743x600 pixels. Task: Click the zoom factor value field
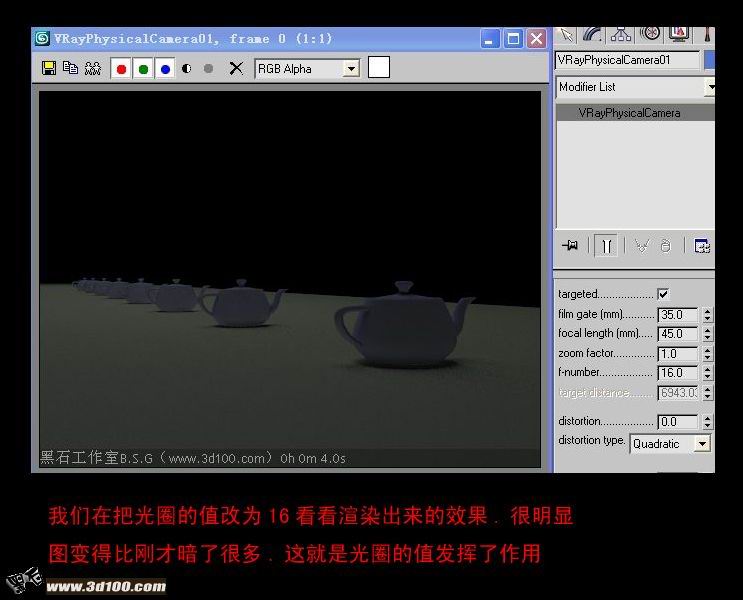click(678, 354)
